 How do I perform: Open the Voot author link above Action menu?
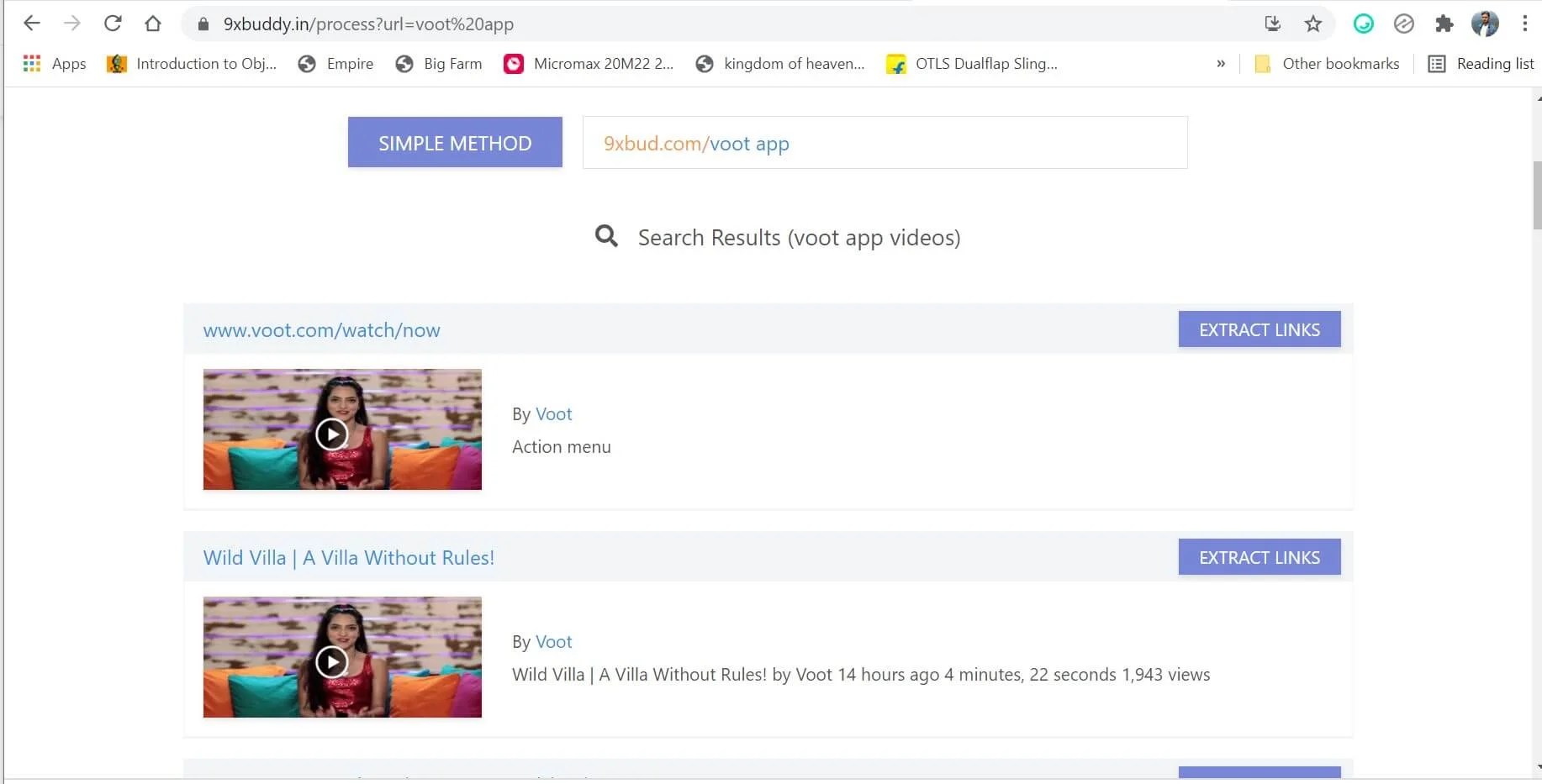pyautogui.click(x=553, y=414)
